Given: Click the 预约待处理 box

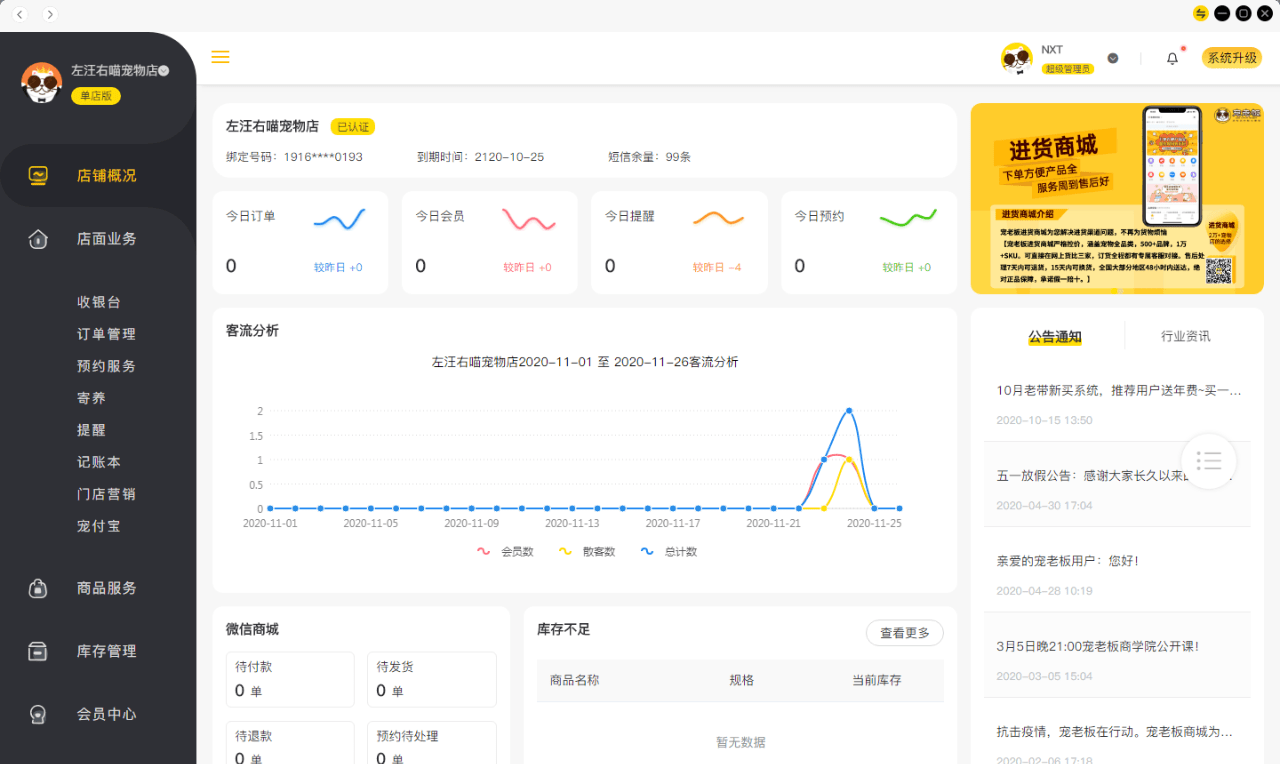Looking at the screenshot, I should (432, 742).
